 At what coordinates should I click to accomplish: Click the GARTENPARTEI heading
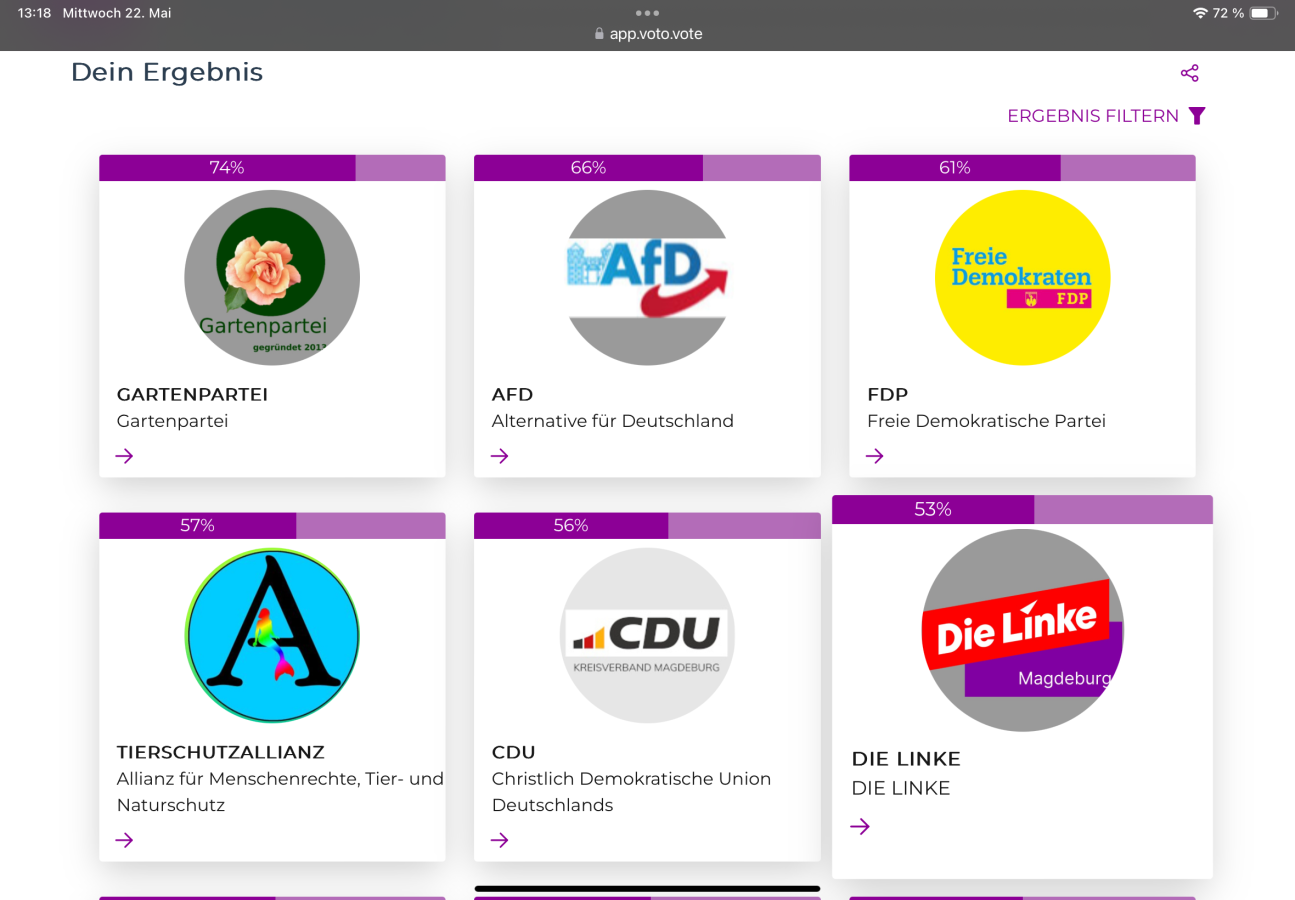192,394
